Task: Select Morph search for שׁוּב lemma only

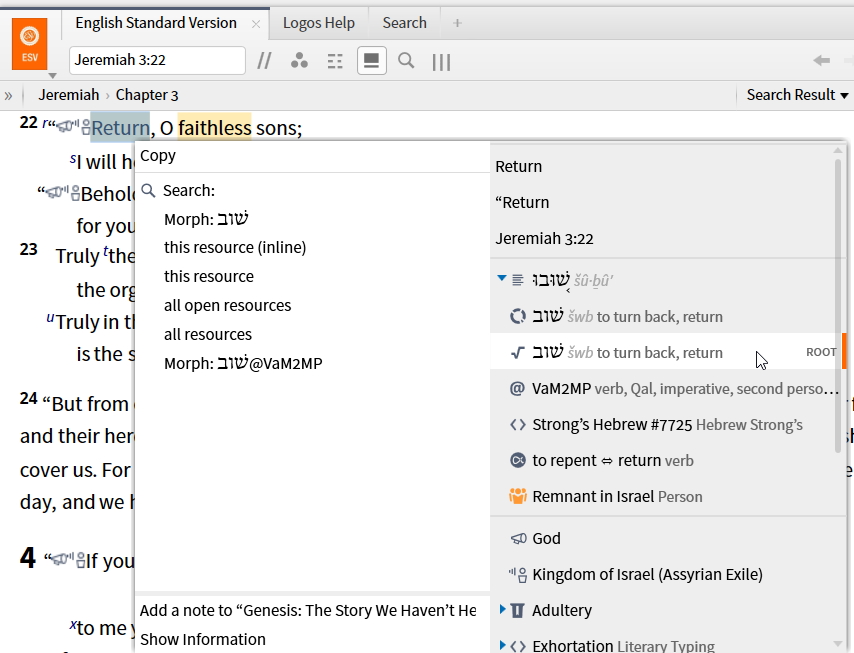Action: click(206, 219)
